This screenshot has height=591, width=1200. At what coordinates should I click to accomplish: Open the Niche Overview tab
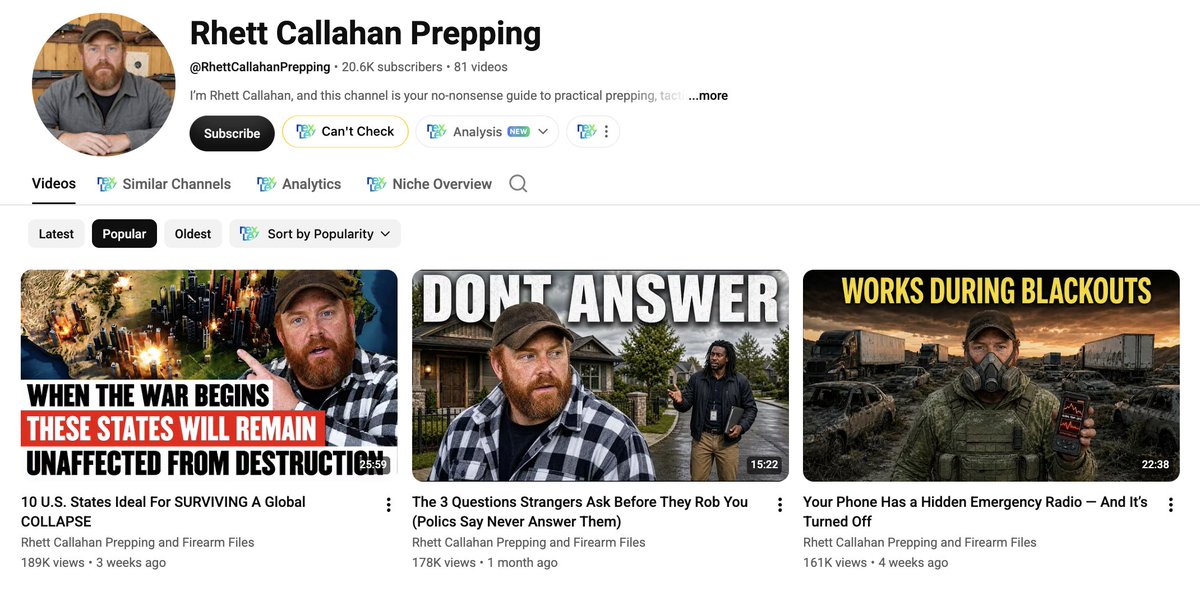click(429, 184)
